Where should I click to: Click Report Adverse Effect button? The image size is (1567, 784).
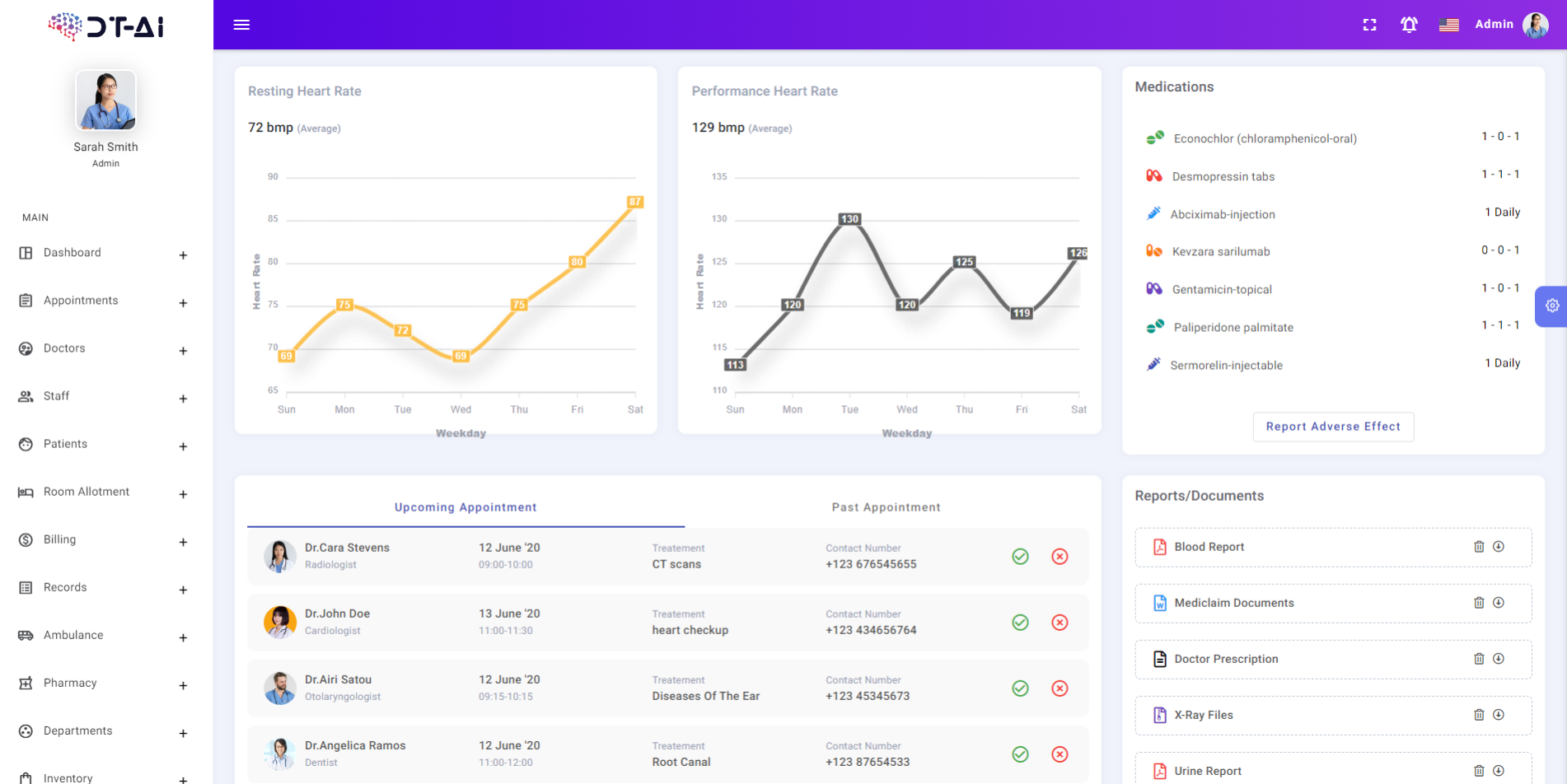point(1333,427)
